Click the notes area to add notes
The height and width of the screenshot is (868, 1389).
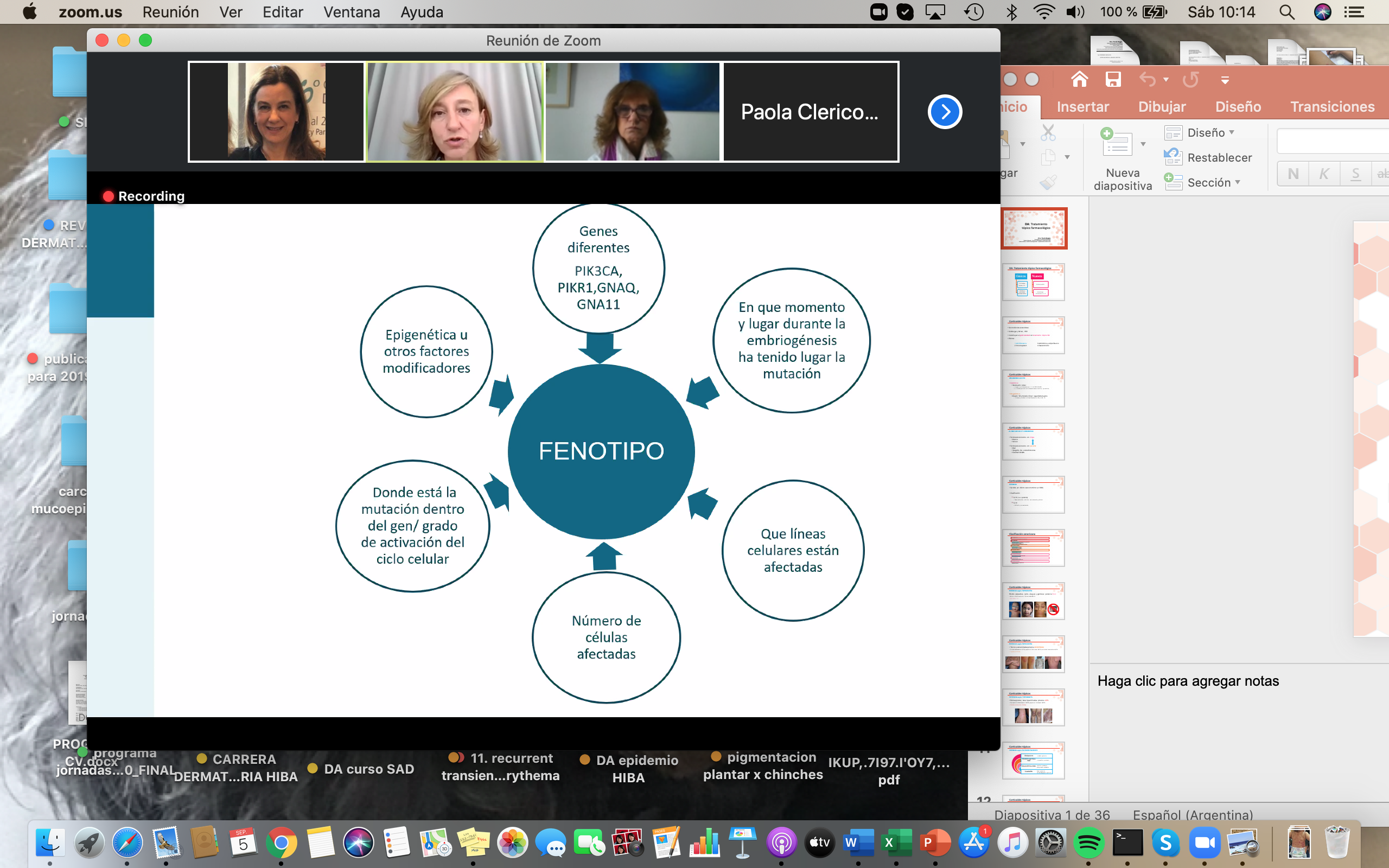tap(1188, 681)
